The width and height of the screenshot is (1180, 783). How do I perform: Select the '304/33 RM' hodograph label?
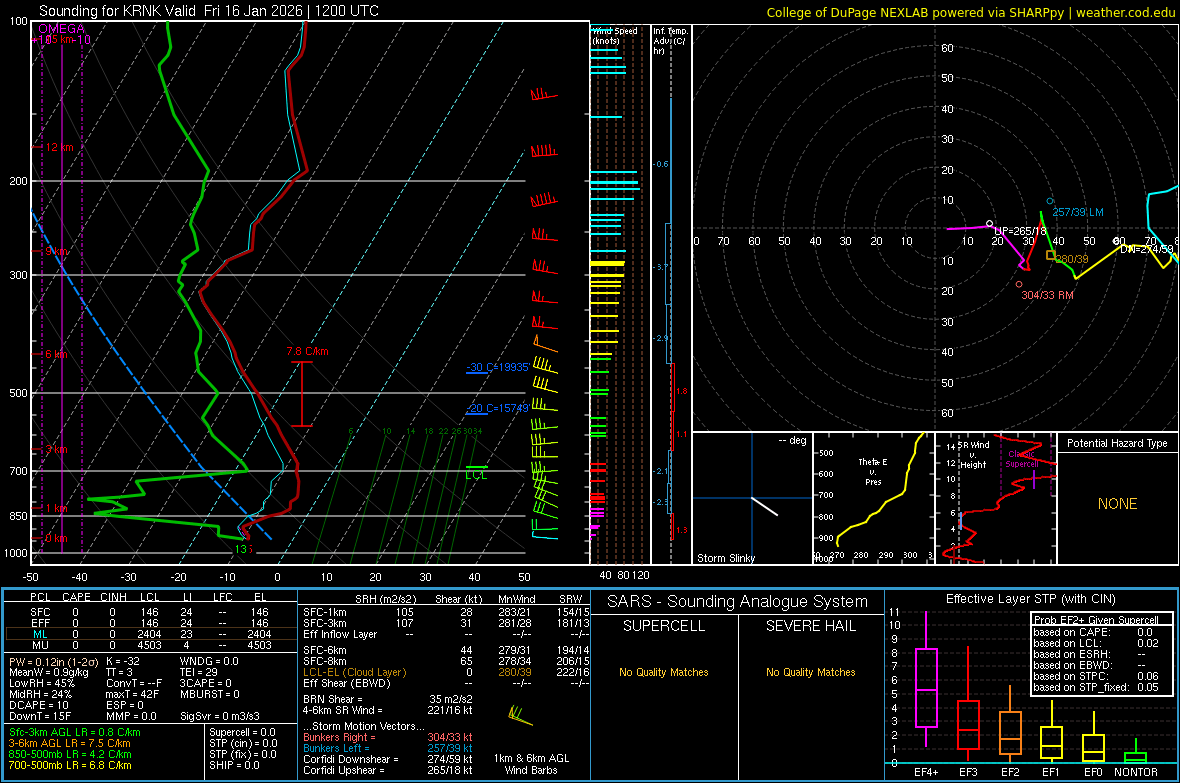(1047, 295)
